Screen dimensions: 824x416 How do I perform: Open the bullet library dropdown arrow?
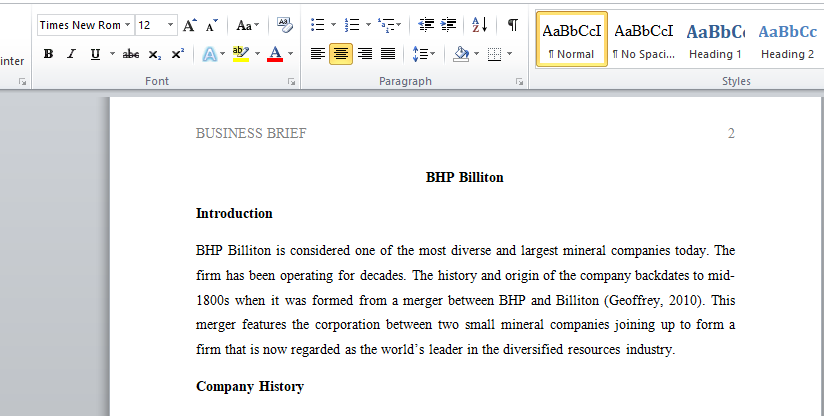[x=333, y=25]
